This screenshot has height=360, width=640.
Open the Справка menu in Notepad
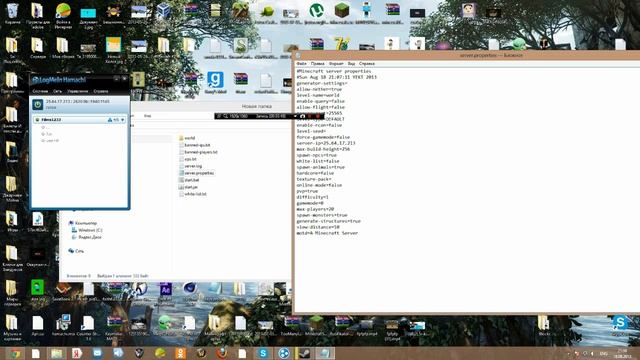tap(367, 64)
